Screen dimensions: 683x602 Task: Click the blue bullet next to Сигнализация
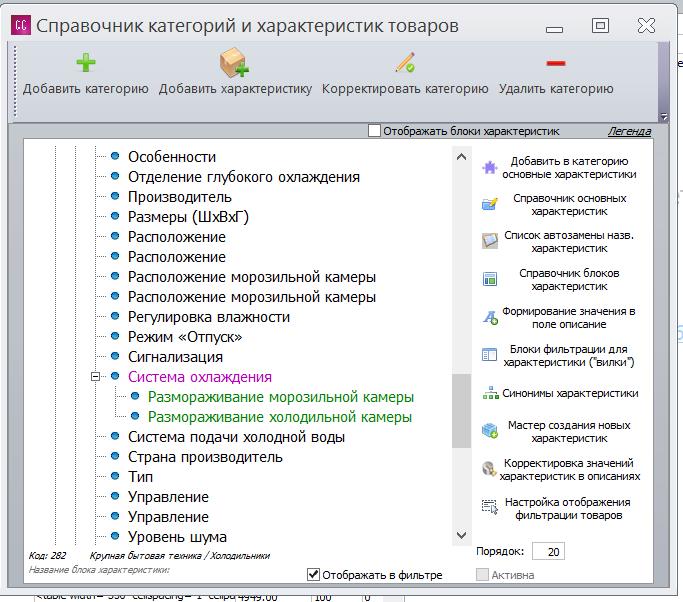(x=115, y=356)
